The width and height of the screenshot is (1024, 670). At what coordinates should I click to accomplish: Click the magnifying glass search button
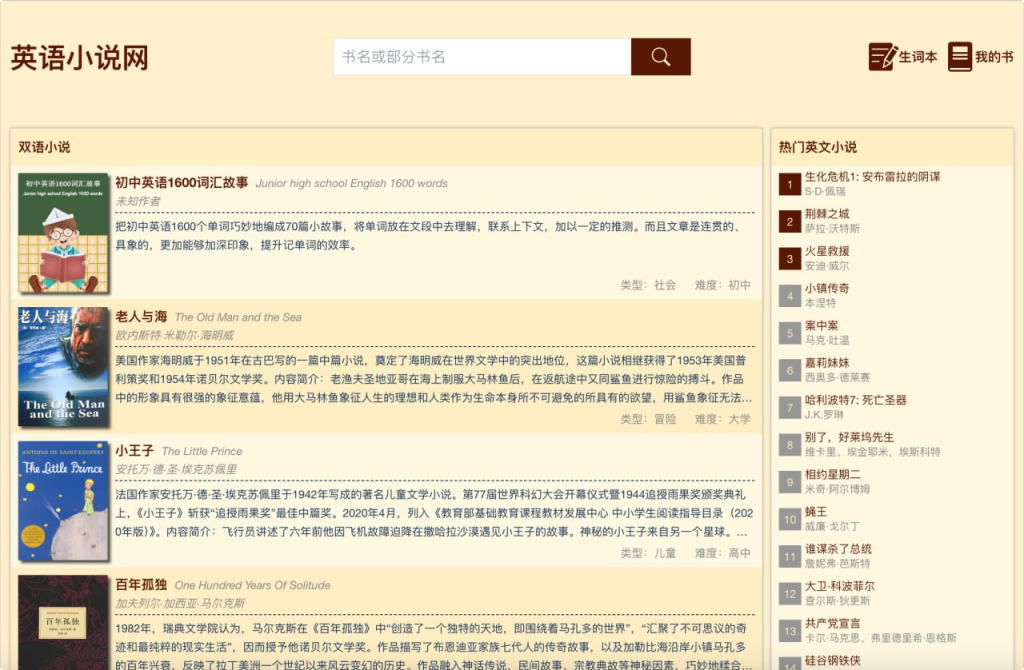(x=660, y=57)
